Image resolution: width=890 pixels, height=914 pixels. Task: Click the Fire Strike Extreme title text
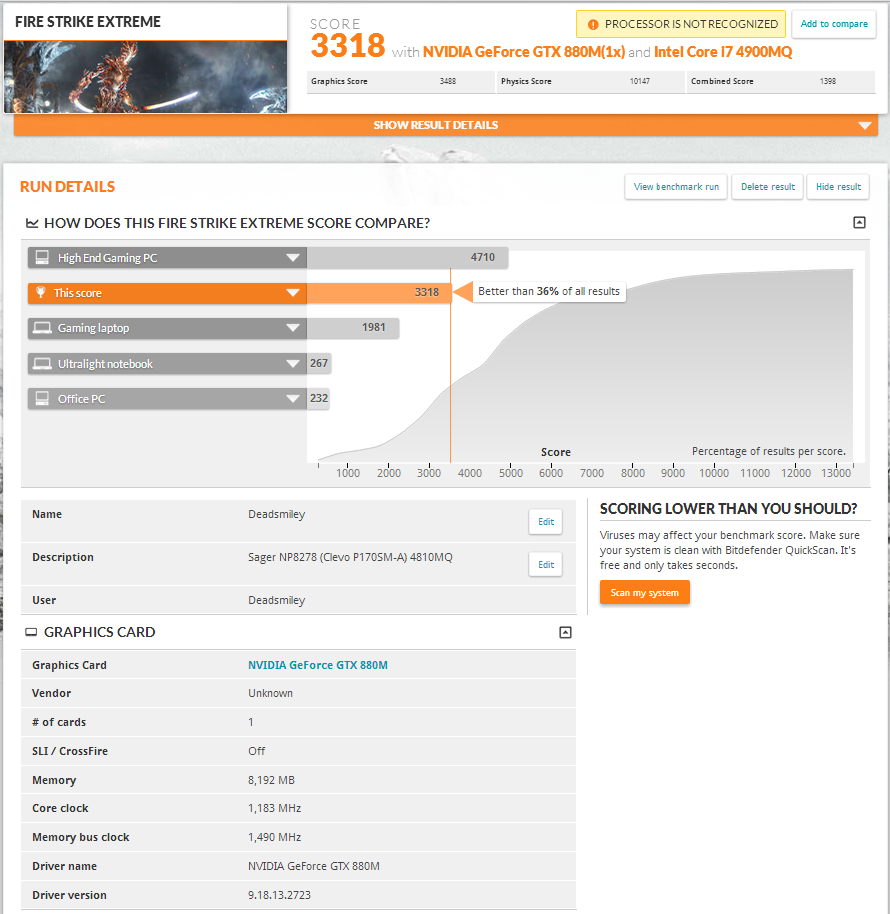pos(88,22)
